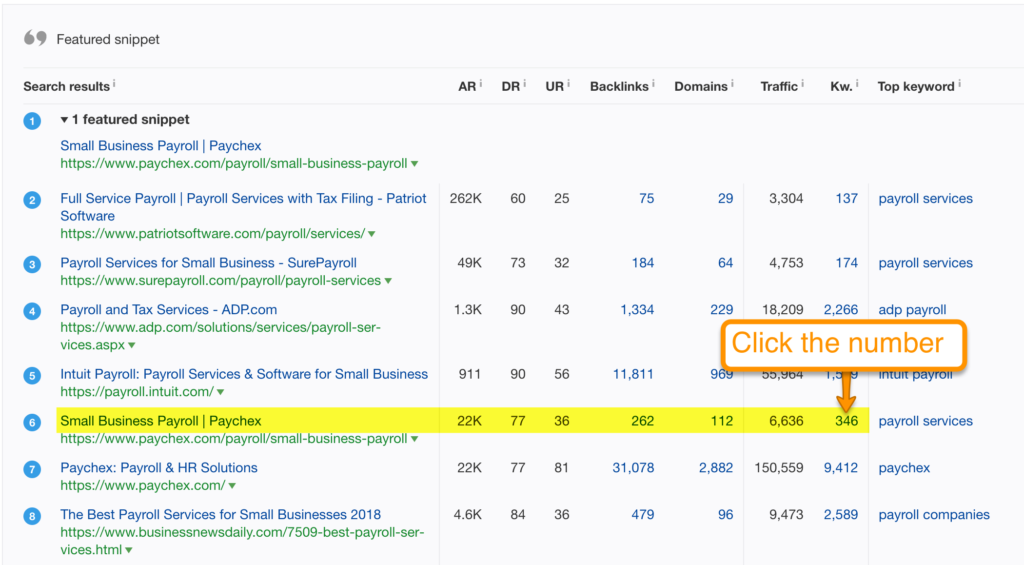Click the position 6 badge icon
Image resolution: width=1024 pixels, height=565 pixels.
(x=32, y=423)
